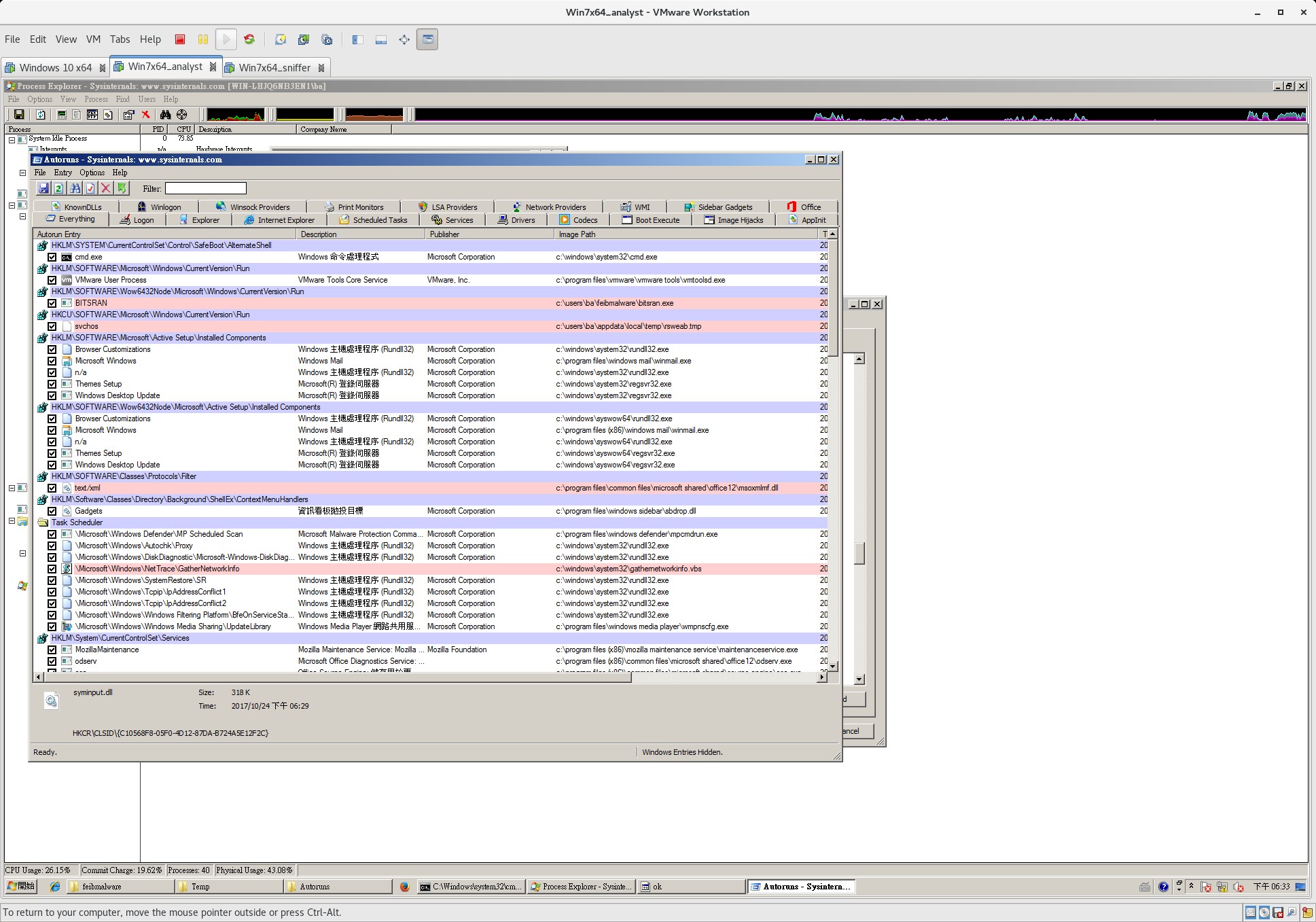Click the Autoruns refresh toolbar icon
Viewport: 1316px width, 922px height.
[59, 188]
